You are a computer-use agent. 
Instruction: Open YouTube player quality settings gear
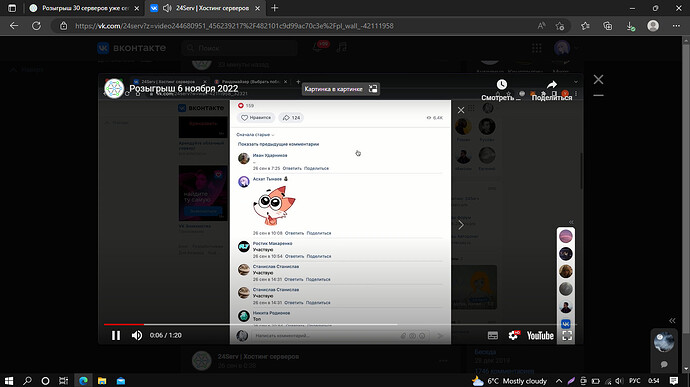514,335
